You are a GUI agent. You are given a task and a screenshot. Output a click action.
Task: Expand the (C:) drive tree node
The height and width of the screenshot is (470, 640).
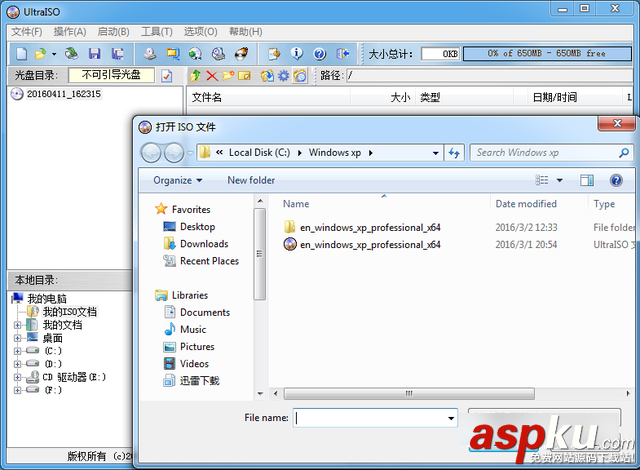pos(18,351)
